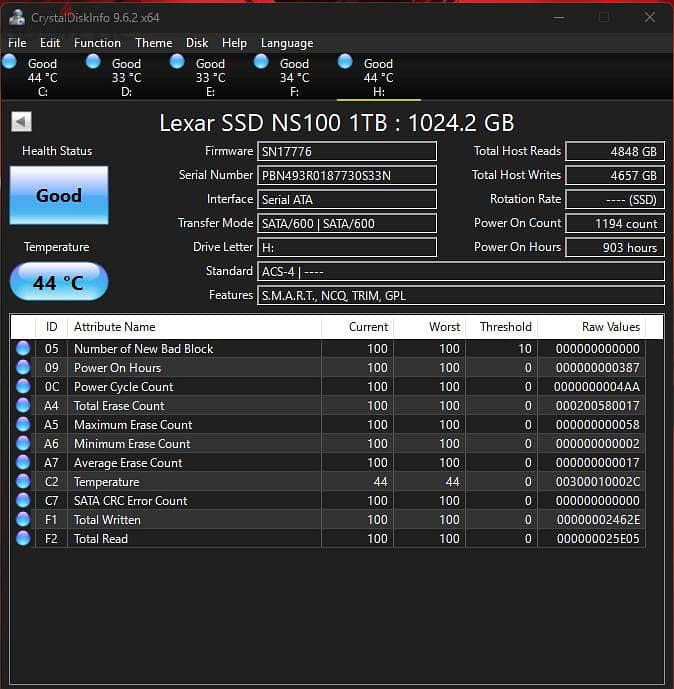Click the status orb for drive C:

(x=9, y=62)
